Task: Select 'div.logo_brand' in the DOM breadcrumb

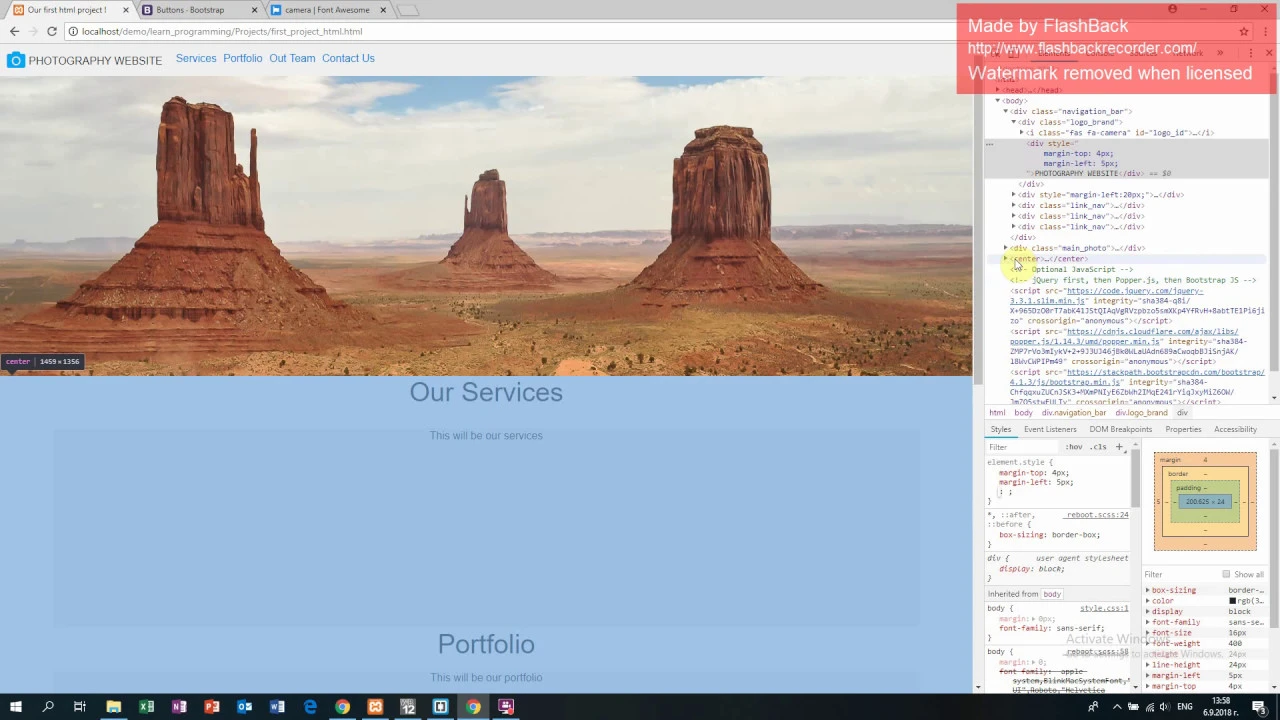Action: click(1140, 413)
